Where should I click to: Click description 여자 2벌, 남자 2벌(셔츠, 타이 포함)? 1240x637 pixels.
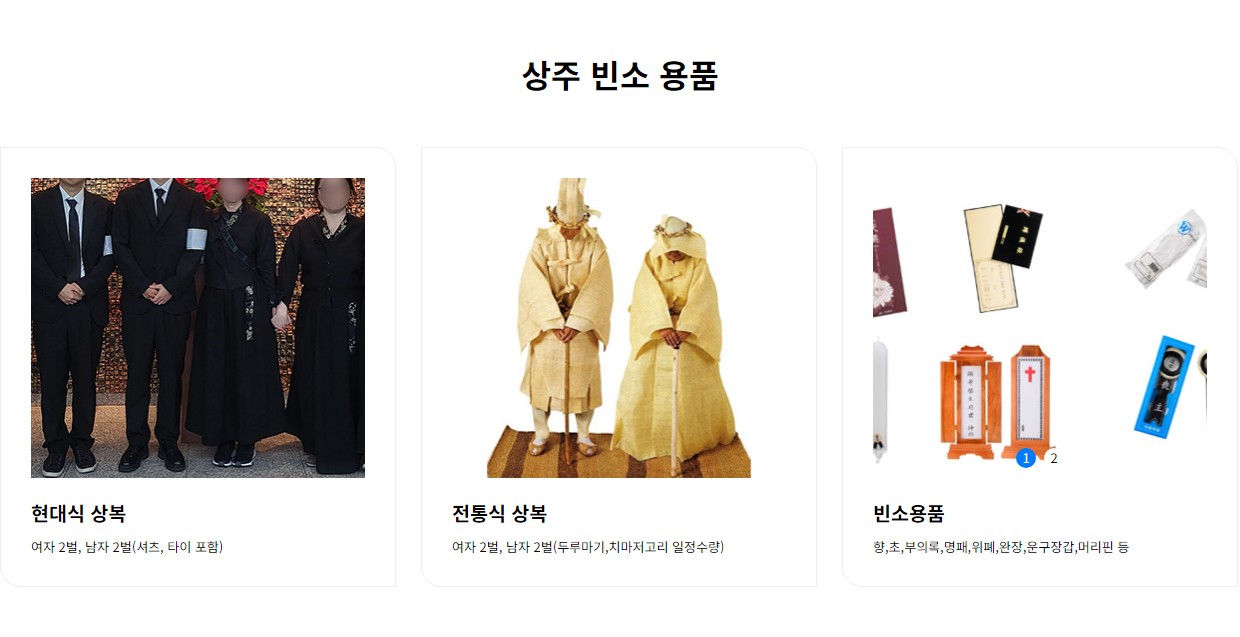click(127, 547)
